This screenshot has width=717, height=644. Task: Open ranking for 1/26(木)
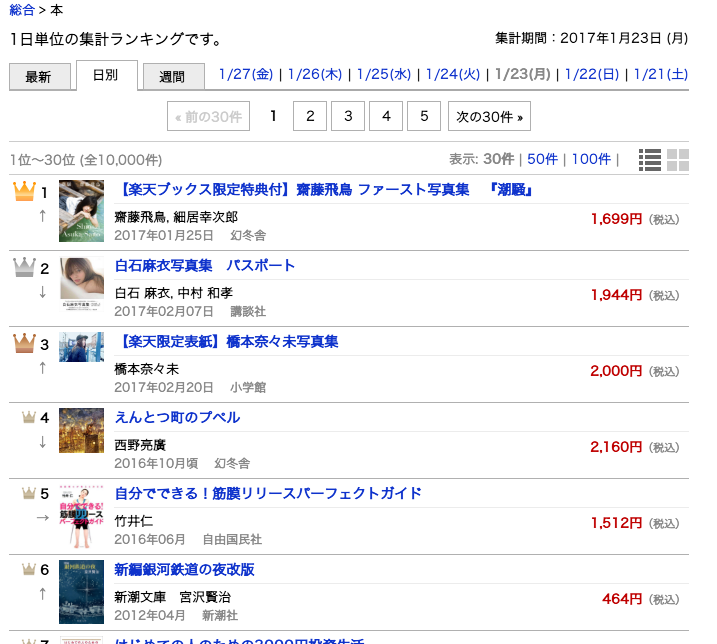pos(315,74)
